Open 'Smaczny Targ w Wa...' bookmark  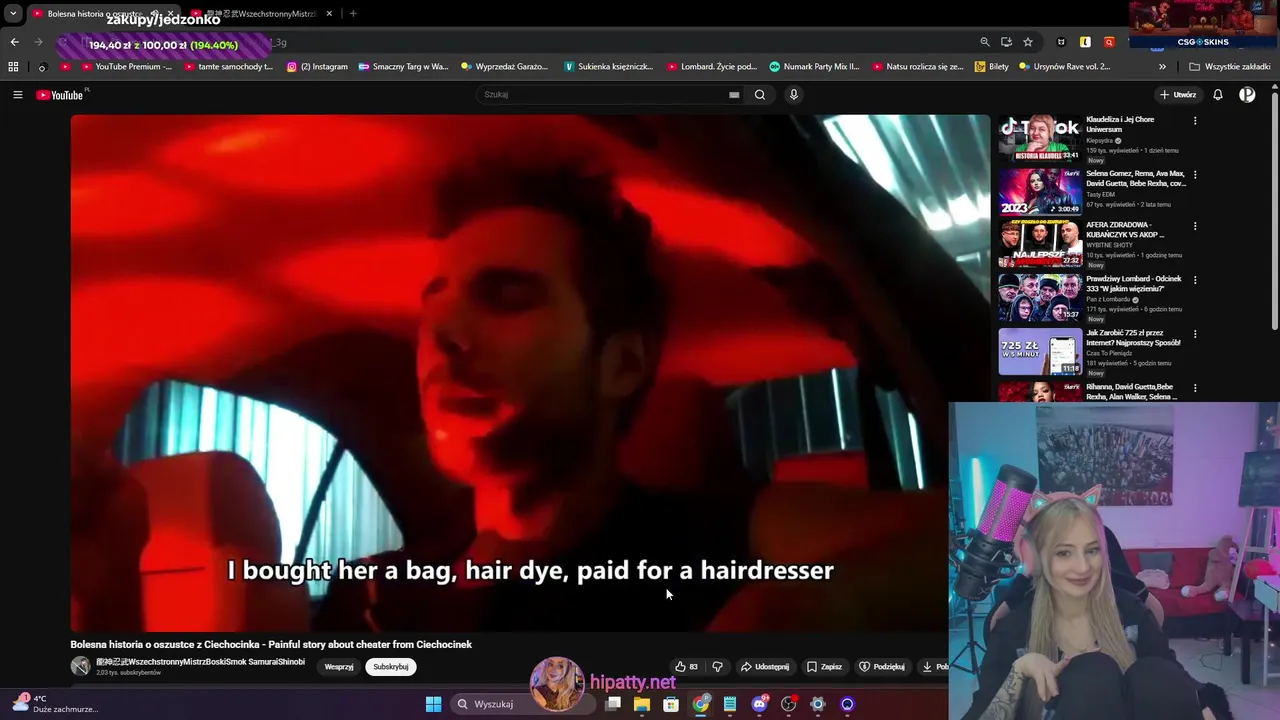[404, 67]
